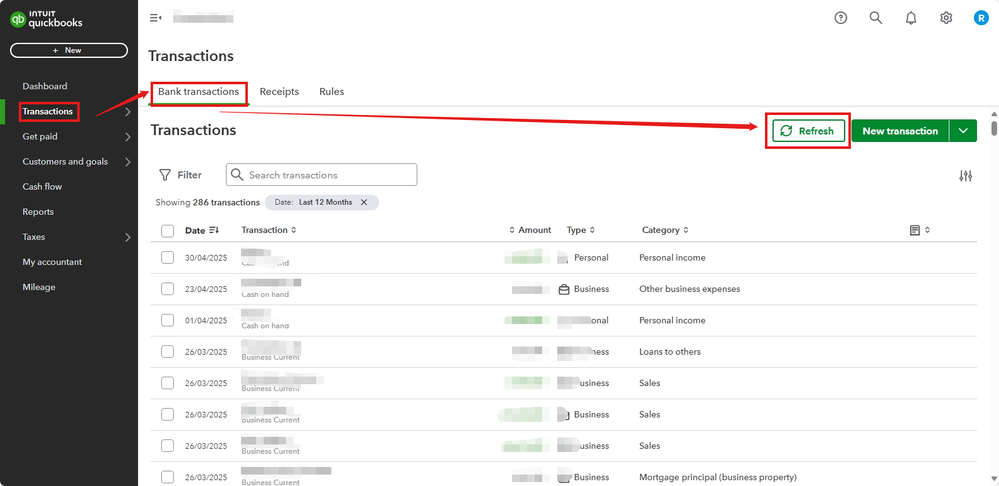Image resolution: width=999 pixels, height=486 pixels.
Task: Click the briefcase icon on 23/04/2025 row
Action: tap(563, 289)
